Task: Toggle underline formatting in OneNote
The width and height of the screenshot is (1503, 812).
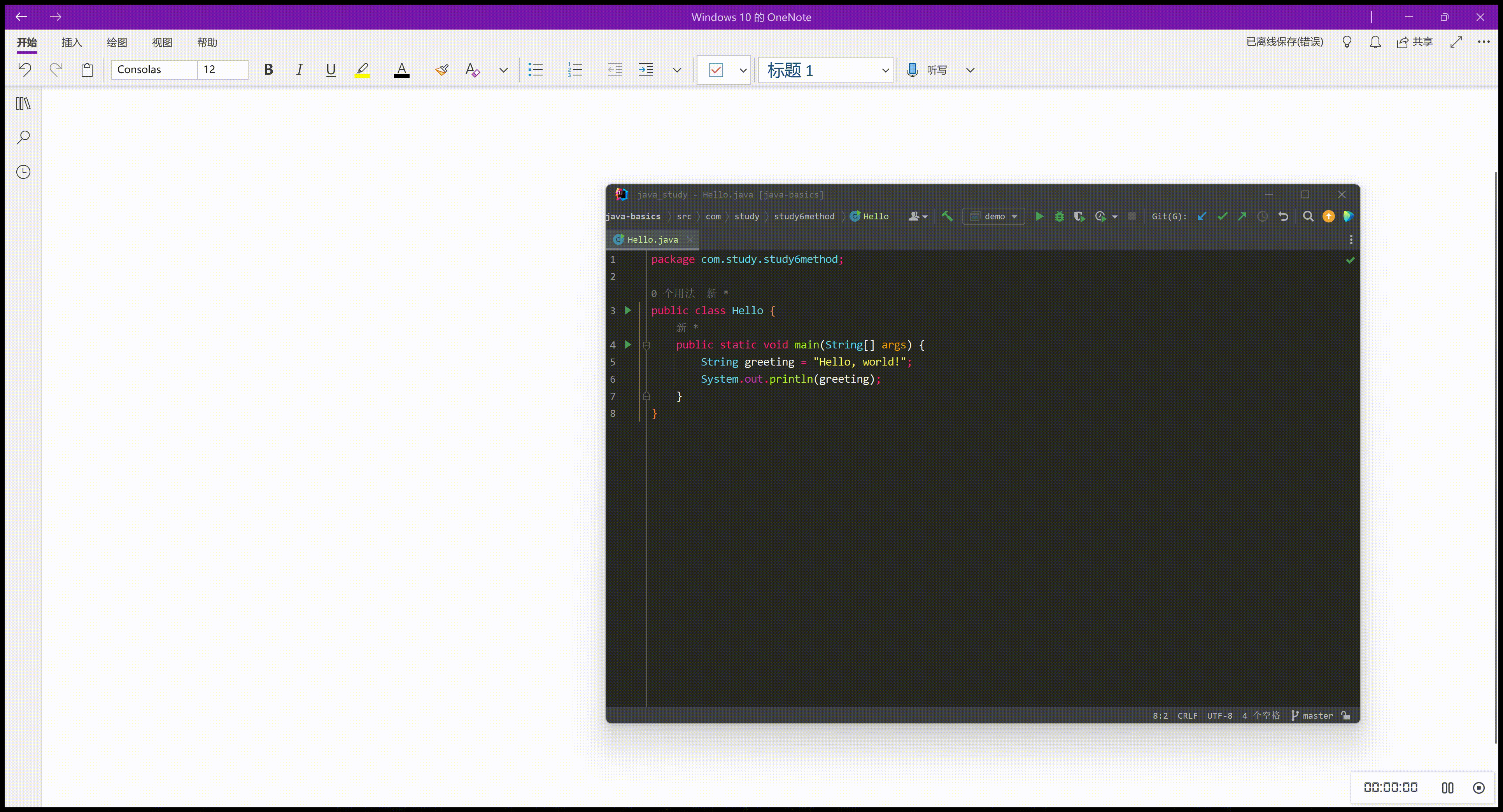Action: [x=331, y=69]
